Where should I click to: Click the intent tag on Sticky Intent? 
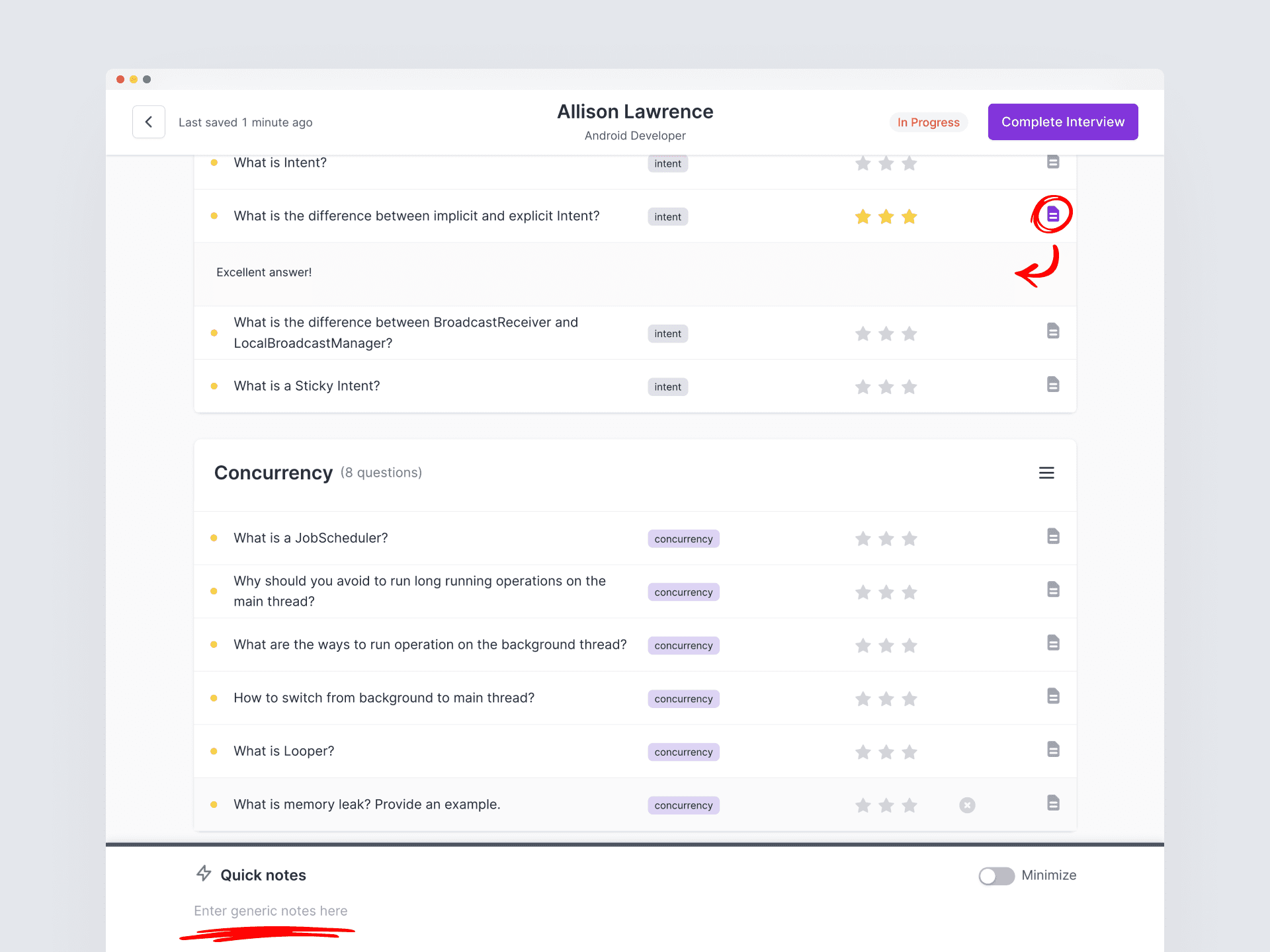click(667, 387)
